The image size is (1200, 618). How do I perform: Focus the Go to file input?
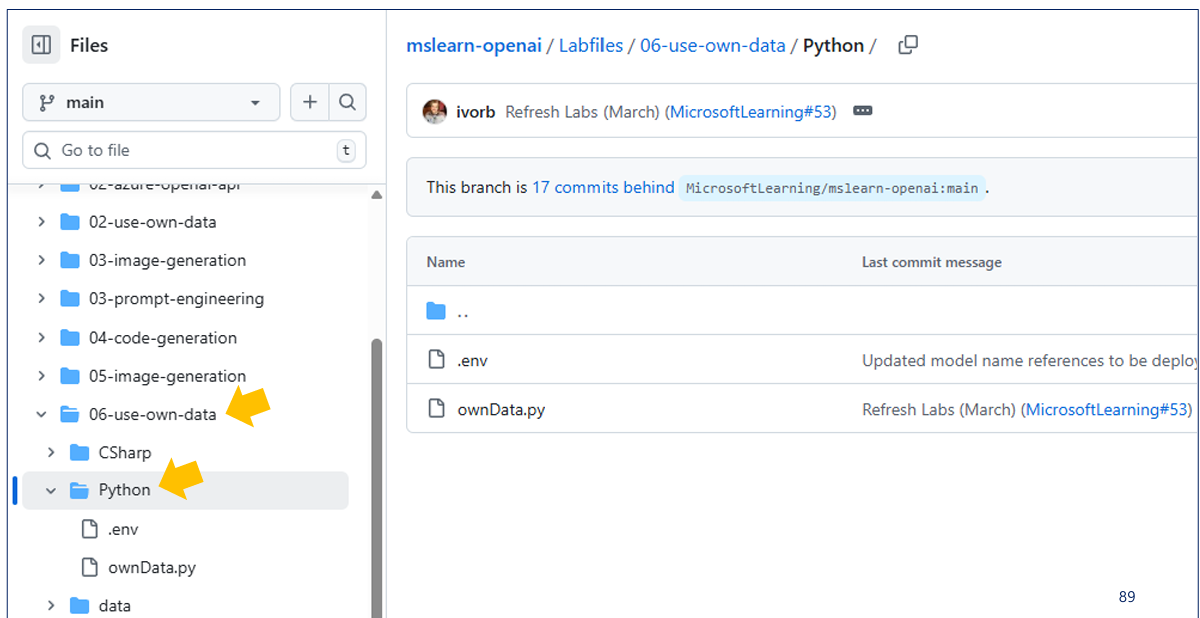coord(194,150)
